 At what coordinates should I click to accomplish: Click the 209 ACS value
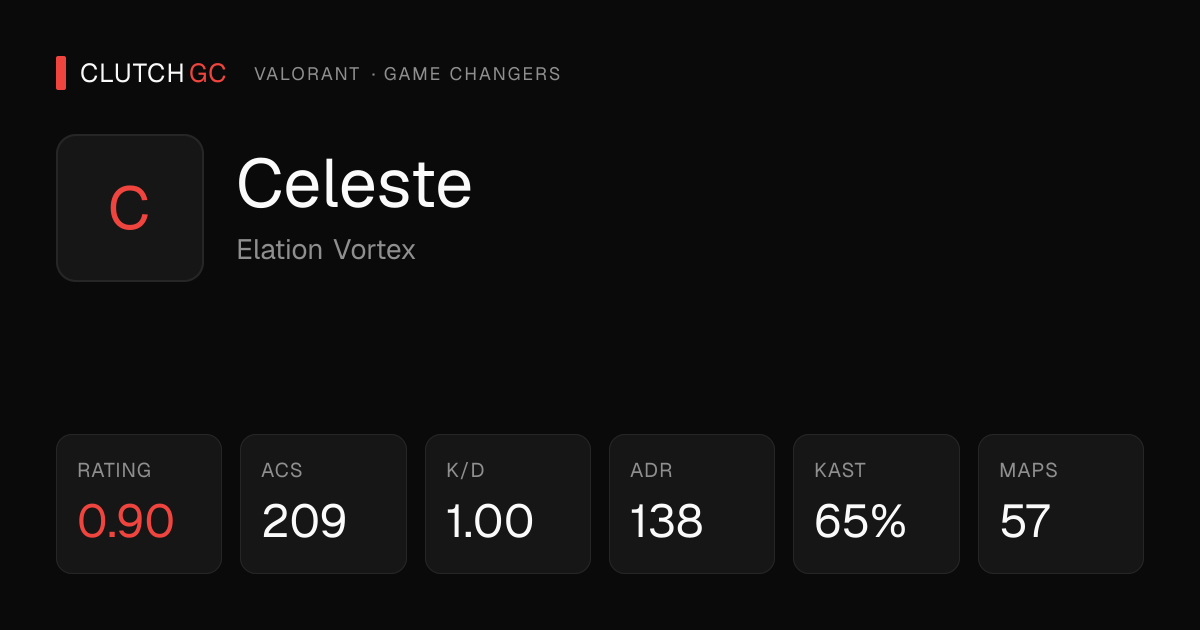(304, 522)
